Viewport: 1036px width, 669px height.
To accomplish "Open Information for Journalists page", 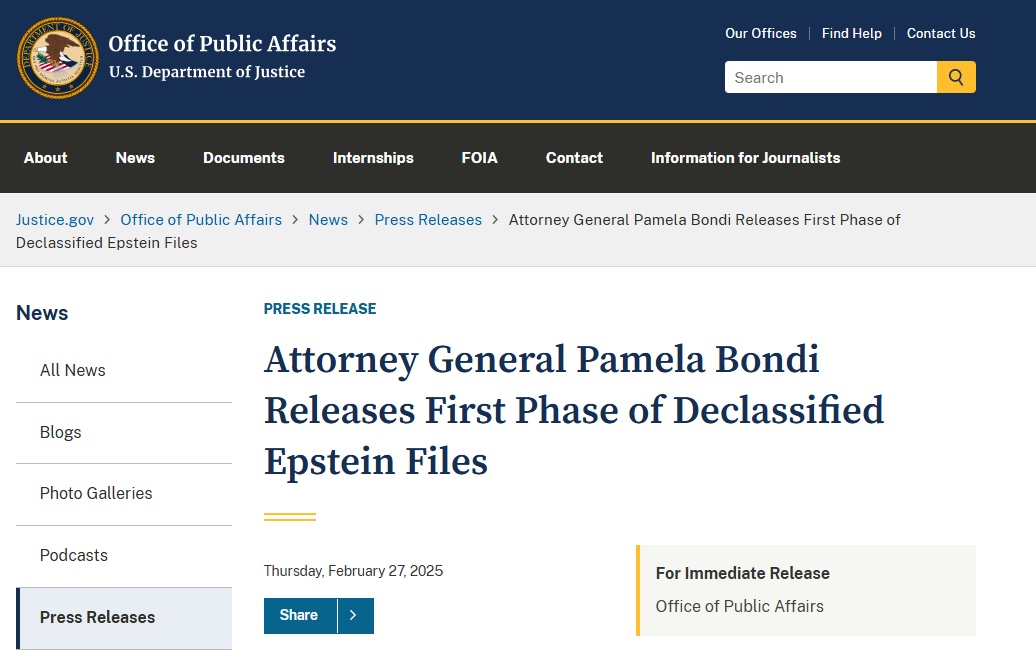I will 745,158.
